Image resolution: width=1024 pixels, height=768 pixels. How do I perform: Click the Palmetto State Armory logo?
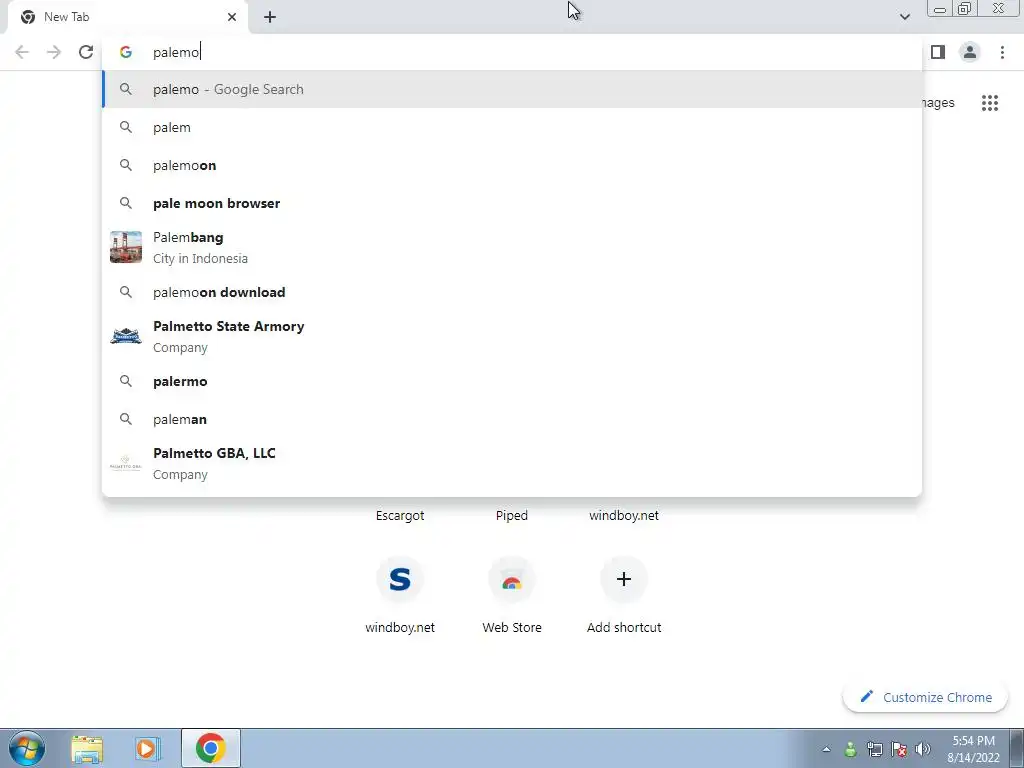click(x=126, y=336)
